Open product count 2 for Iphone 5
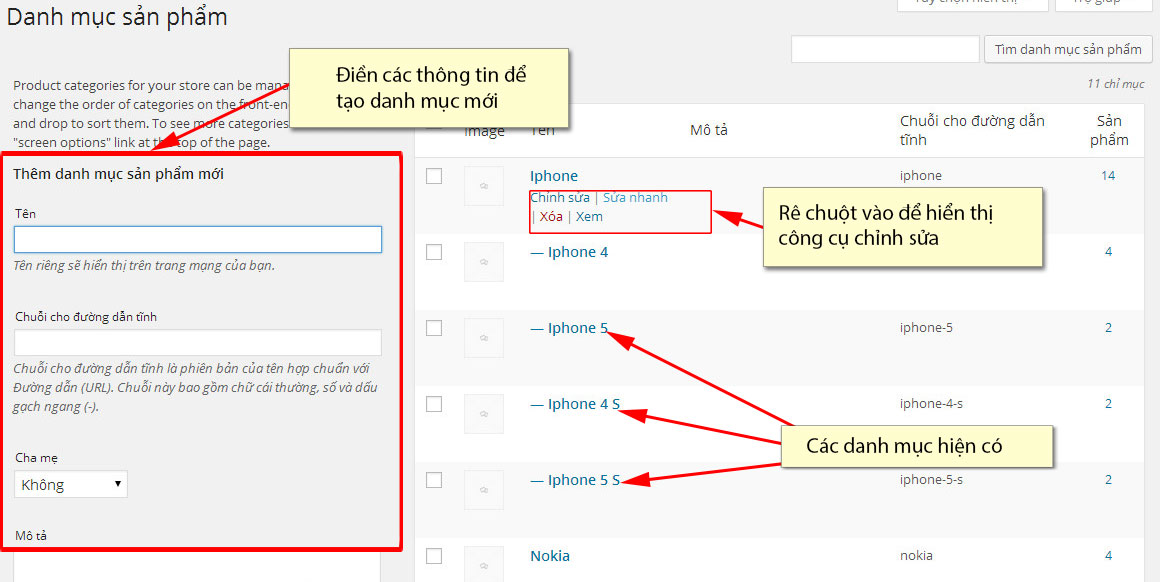 click(1108, 328)
